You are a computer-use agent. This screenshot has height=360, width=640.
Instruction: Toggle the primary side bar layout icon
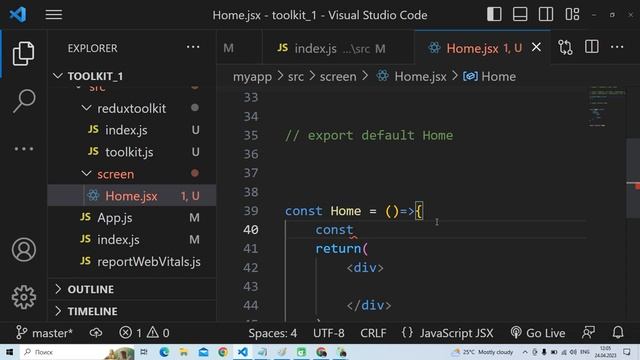[x=494, y=14]
